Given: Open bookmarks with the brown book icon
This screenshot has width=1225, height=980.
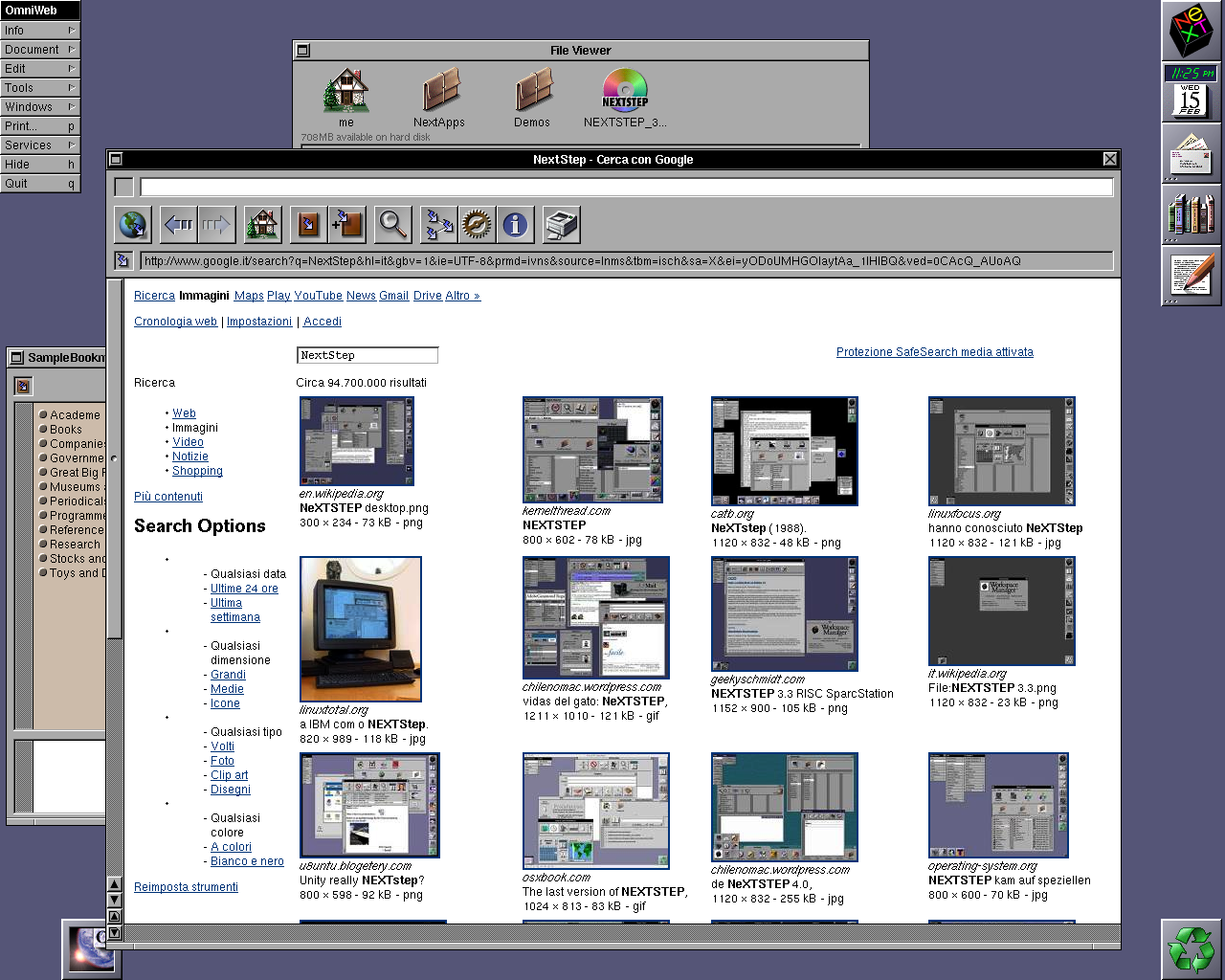Looking at the screenshot, I should tap(308, 225).
